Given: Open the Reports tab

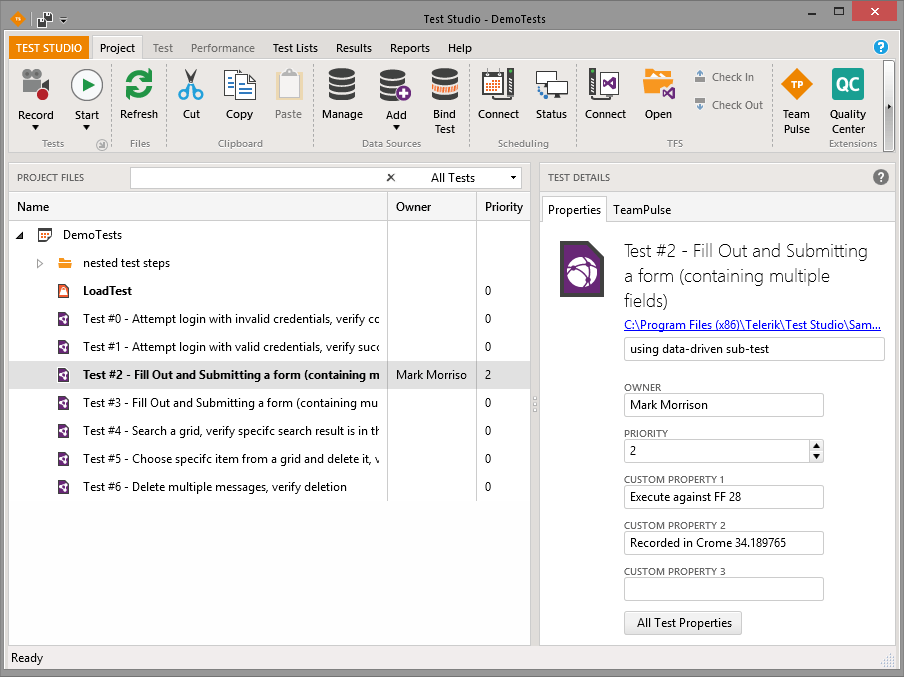Looking at the screenshot, I should tap(409, 48).
